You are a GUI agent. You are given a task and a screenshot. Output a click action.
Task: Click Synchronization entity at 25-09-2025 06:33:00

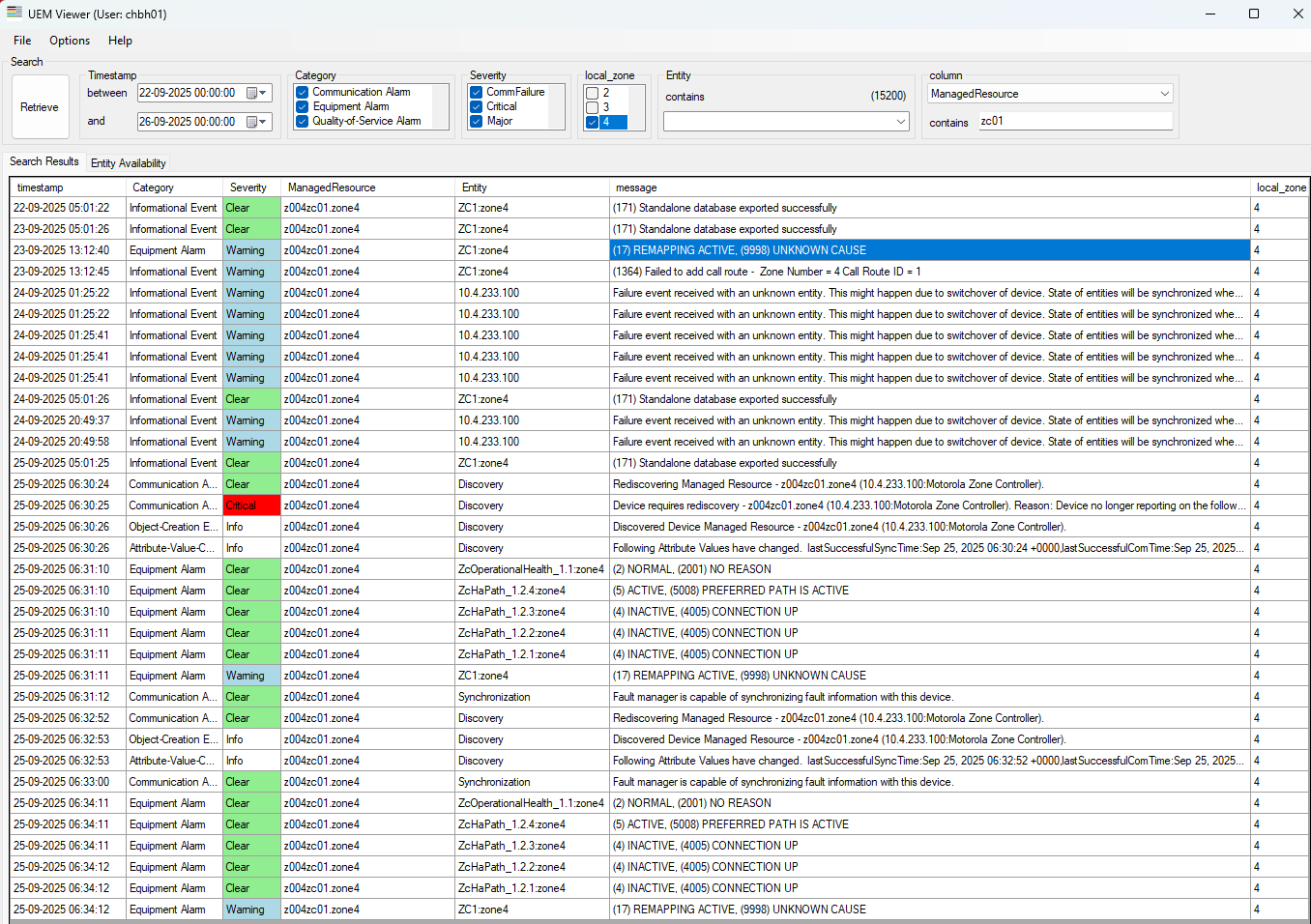(x=532, y=782)
